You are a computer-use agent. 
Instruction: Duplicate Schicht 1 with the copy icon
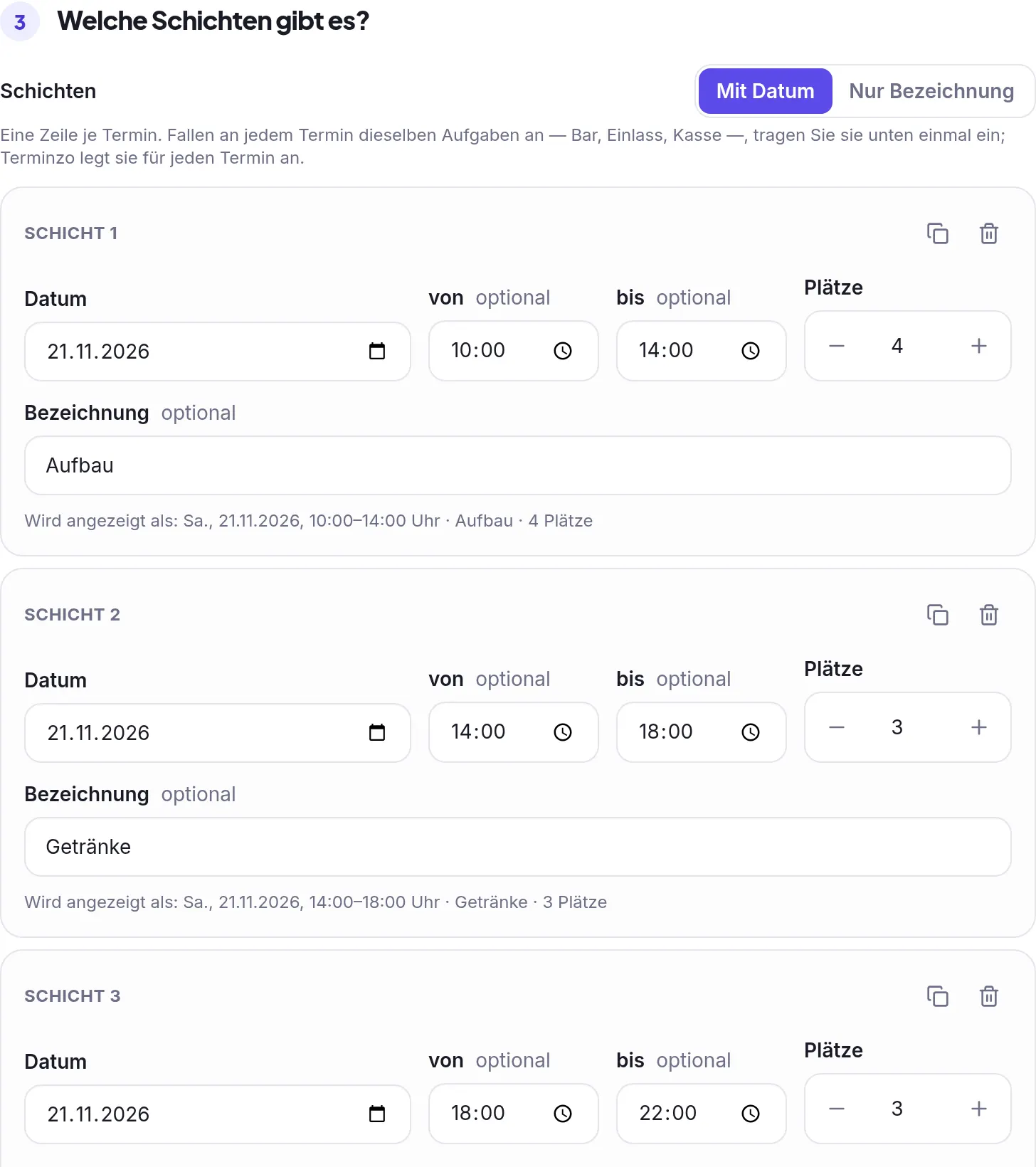tap(938, 233)
